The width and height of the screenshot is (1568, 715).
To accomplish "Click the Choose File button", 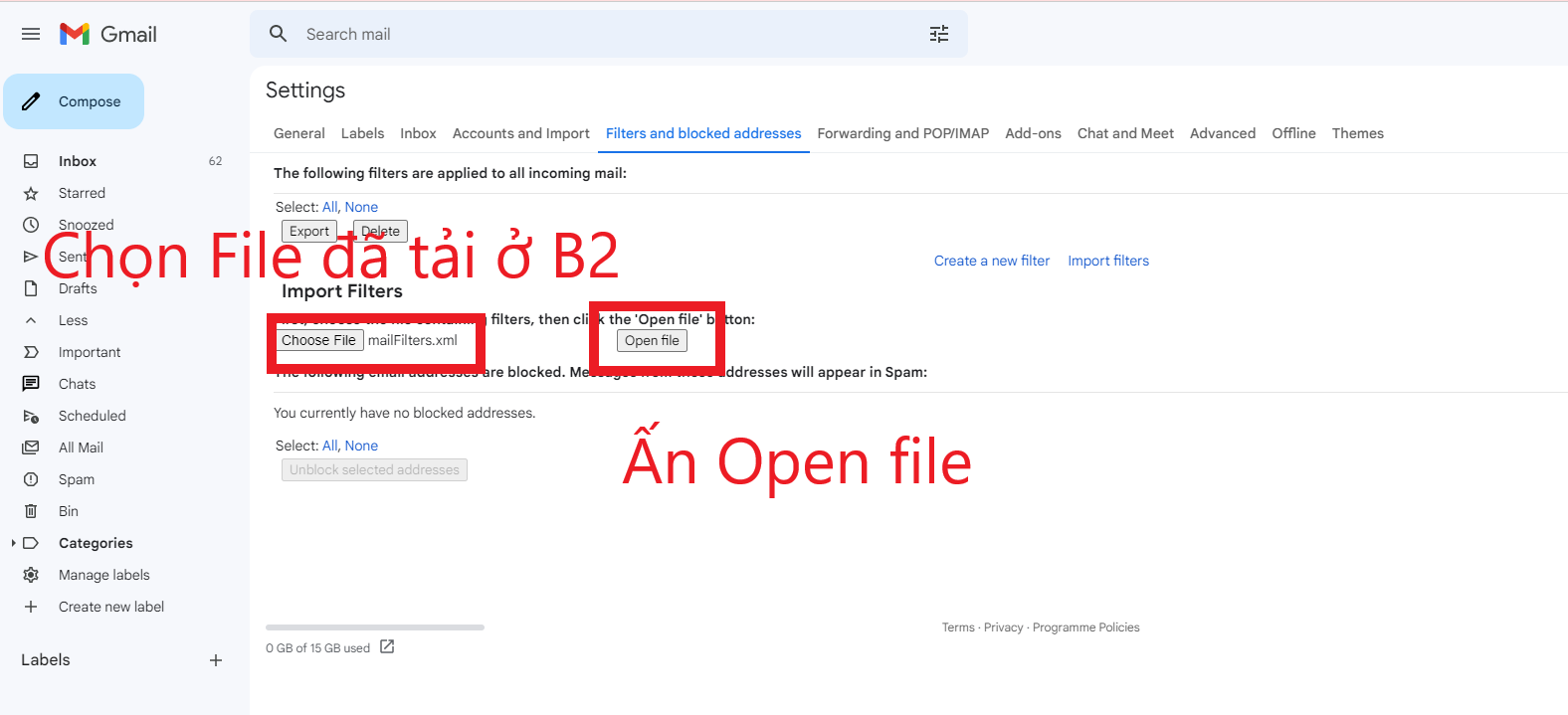I will coord(318,340).
